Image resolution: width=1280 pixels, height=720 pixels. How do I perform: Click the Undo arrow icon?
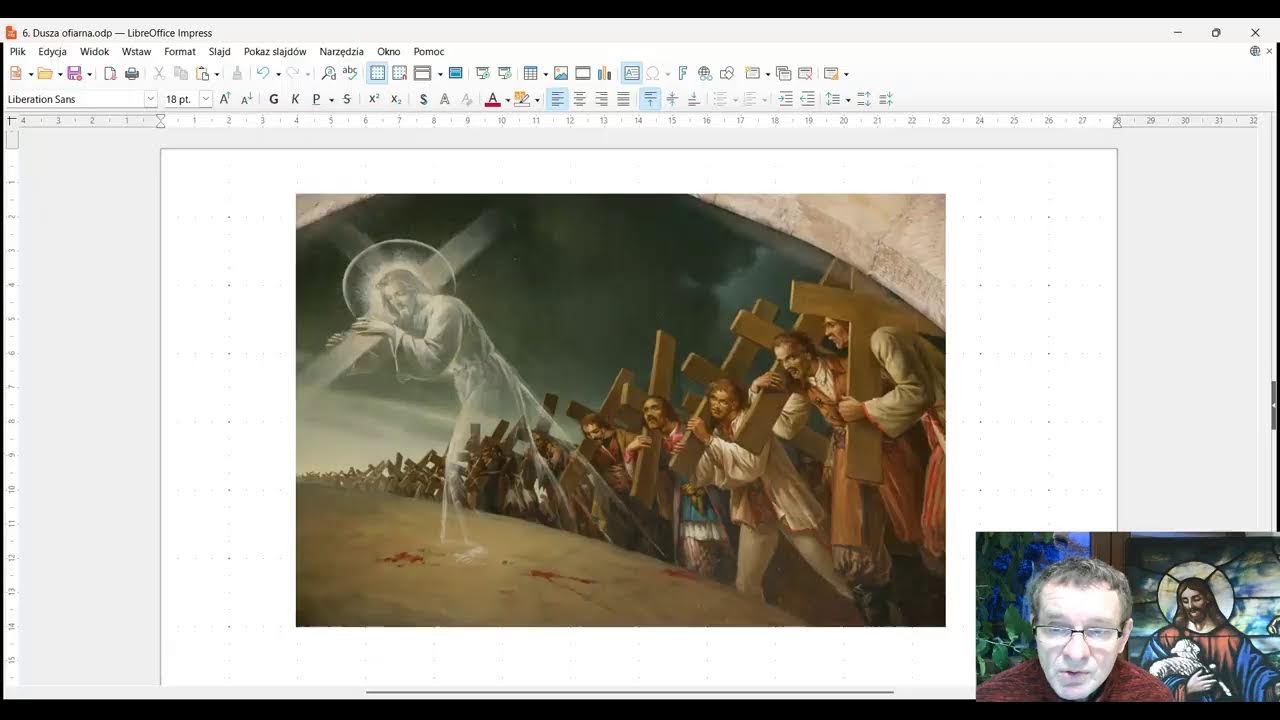(x=263, y=73)
